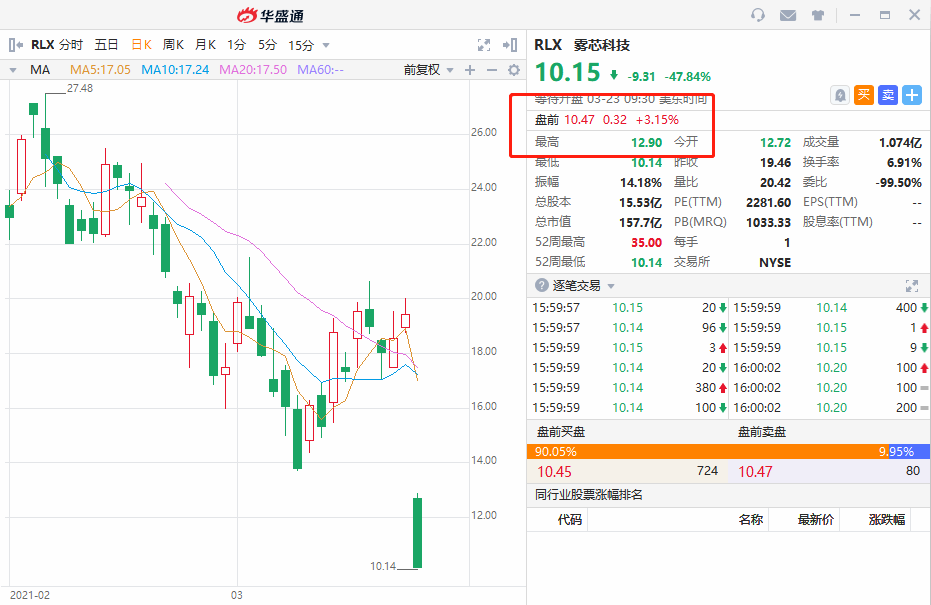The image size is (931, 605).
Task: Click the PE(TTM) 2281.60 value
Action: pyautogui.click(x=768, y=202)
